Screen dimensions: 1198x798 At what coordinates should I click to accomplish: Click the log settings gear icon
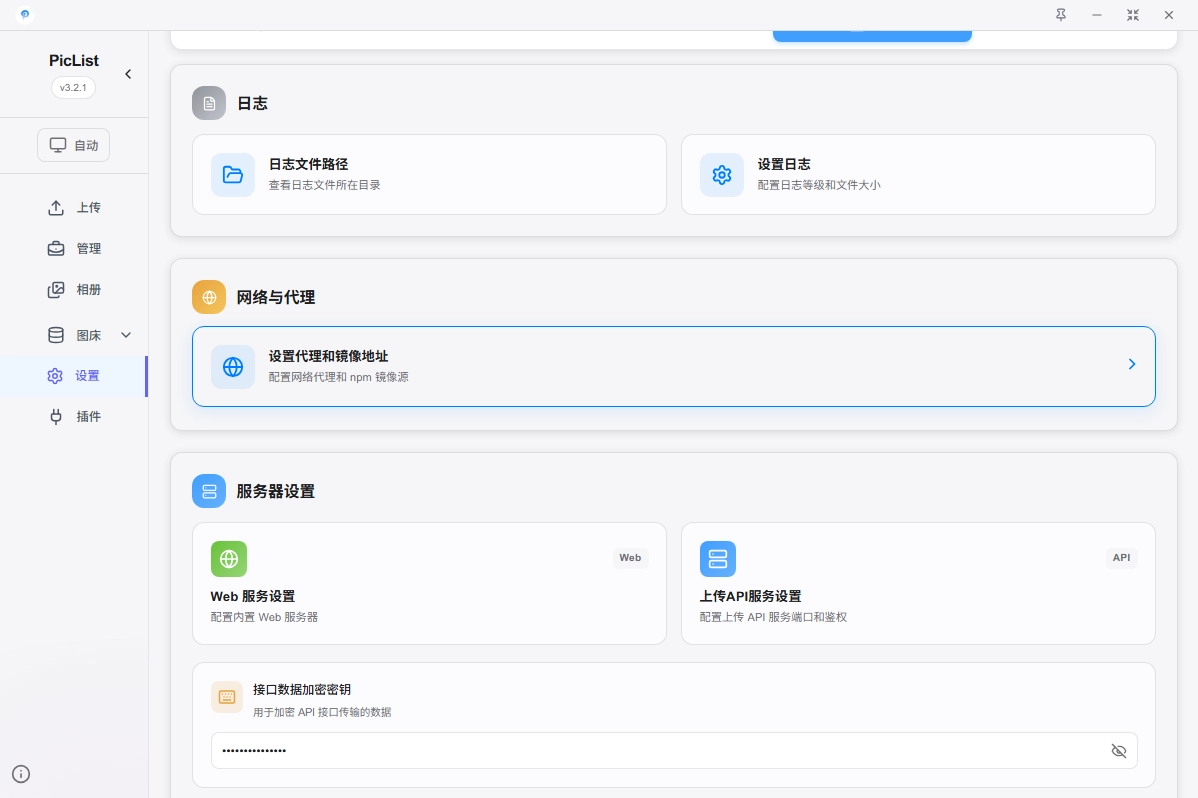[x=721, y=175]
